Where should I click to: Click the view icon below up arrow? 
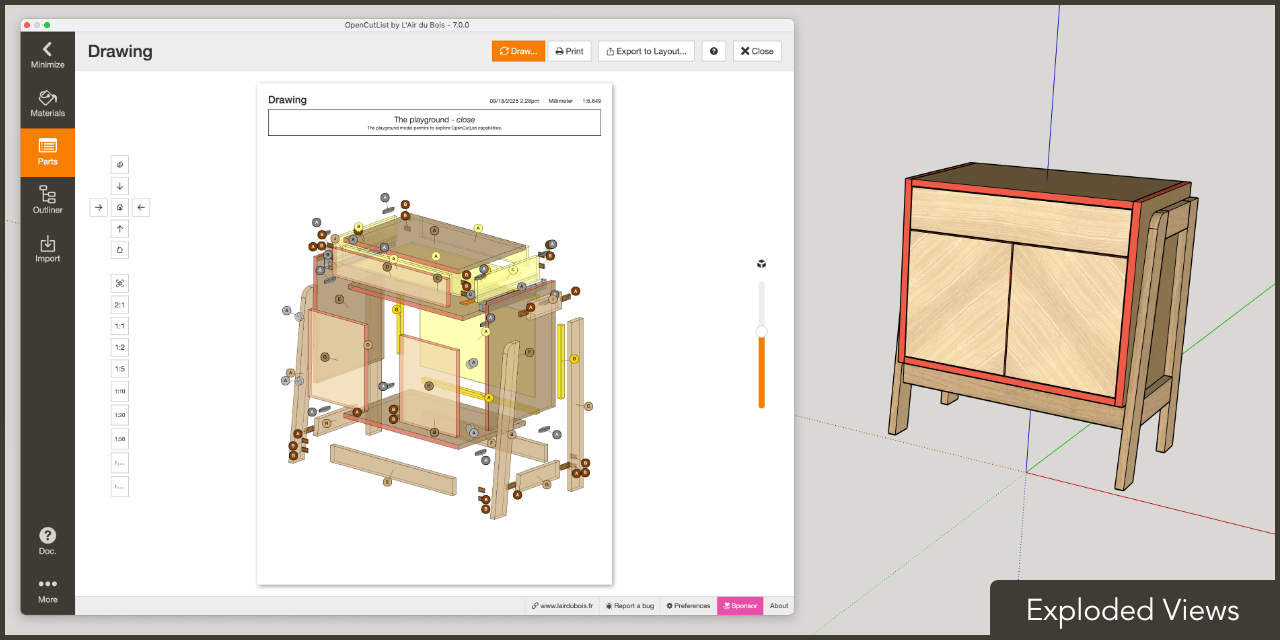click(x=120, y=250)
